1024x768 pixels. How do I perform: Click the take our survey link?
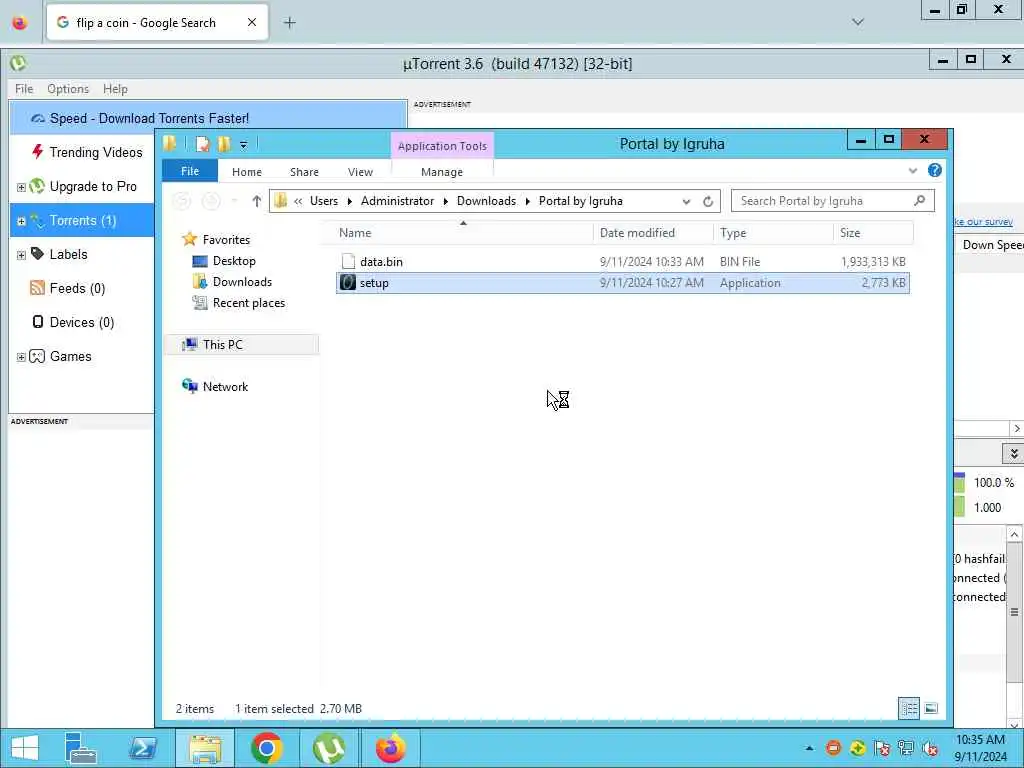(x=984, y=222)
